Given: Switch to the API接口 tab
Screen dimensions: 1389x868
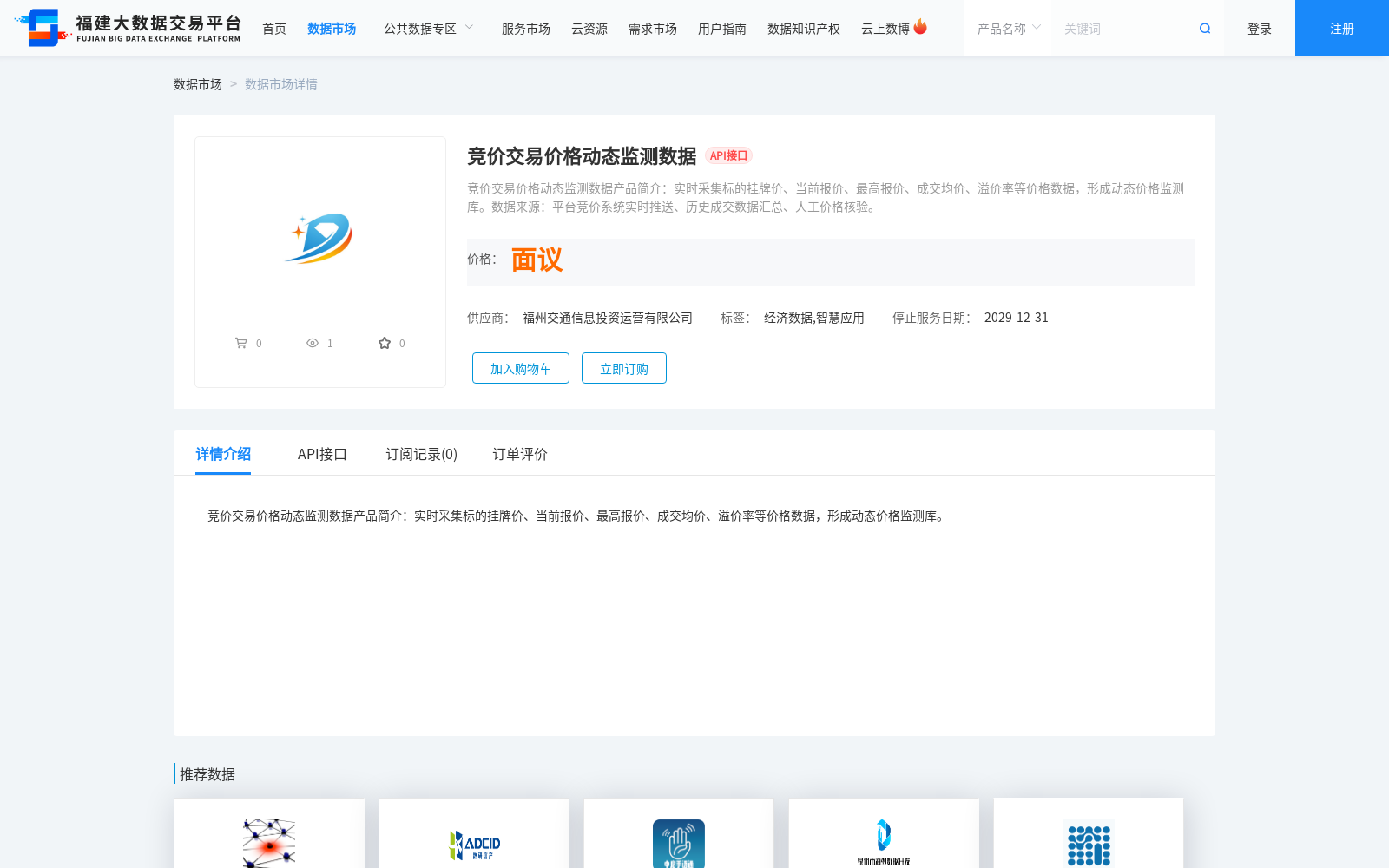Looking at the screenshot, I should point(322,454).
